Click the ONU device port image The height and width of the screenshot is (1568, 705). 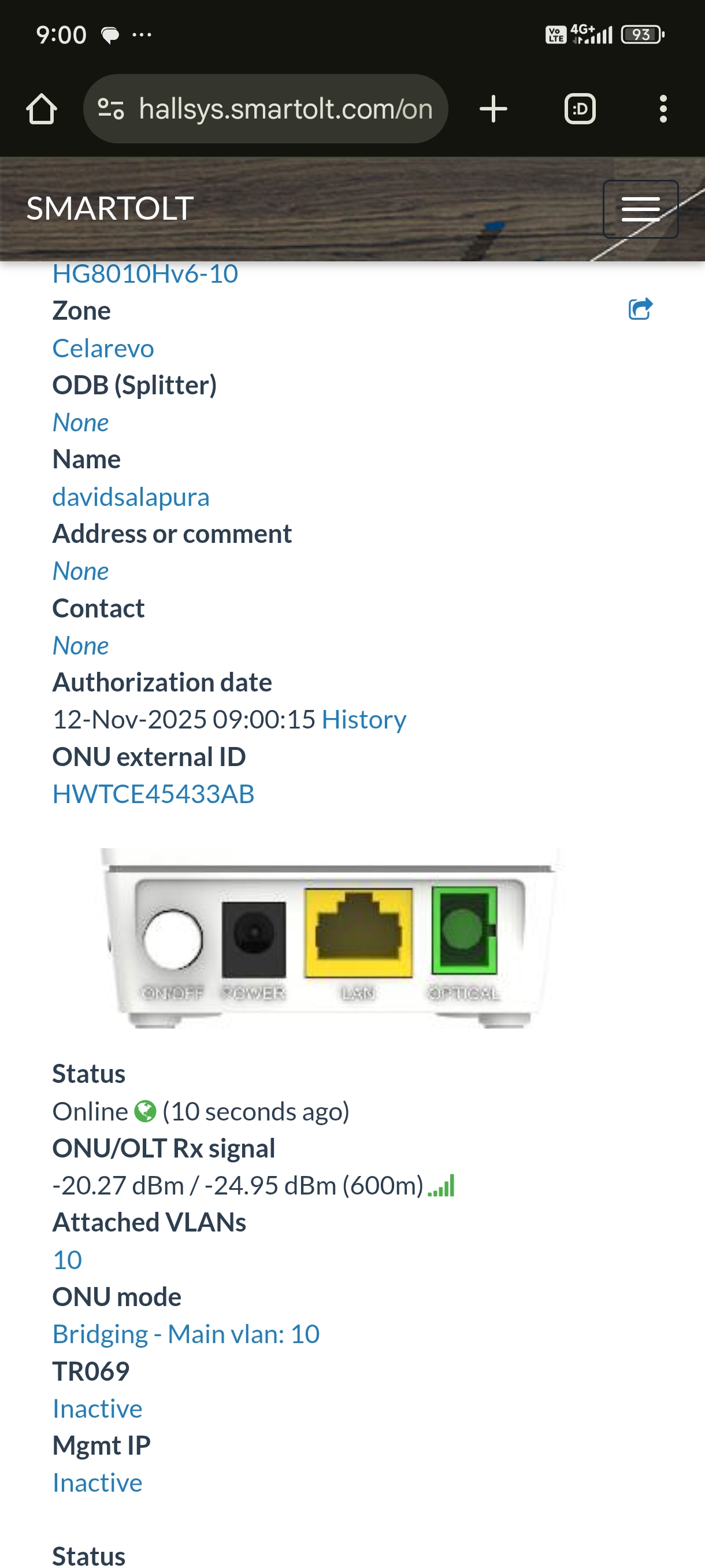click(332, 937)
